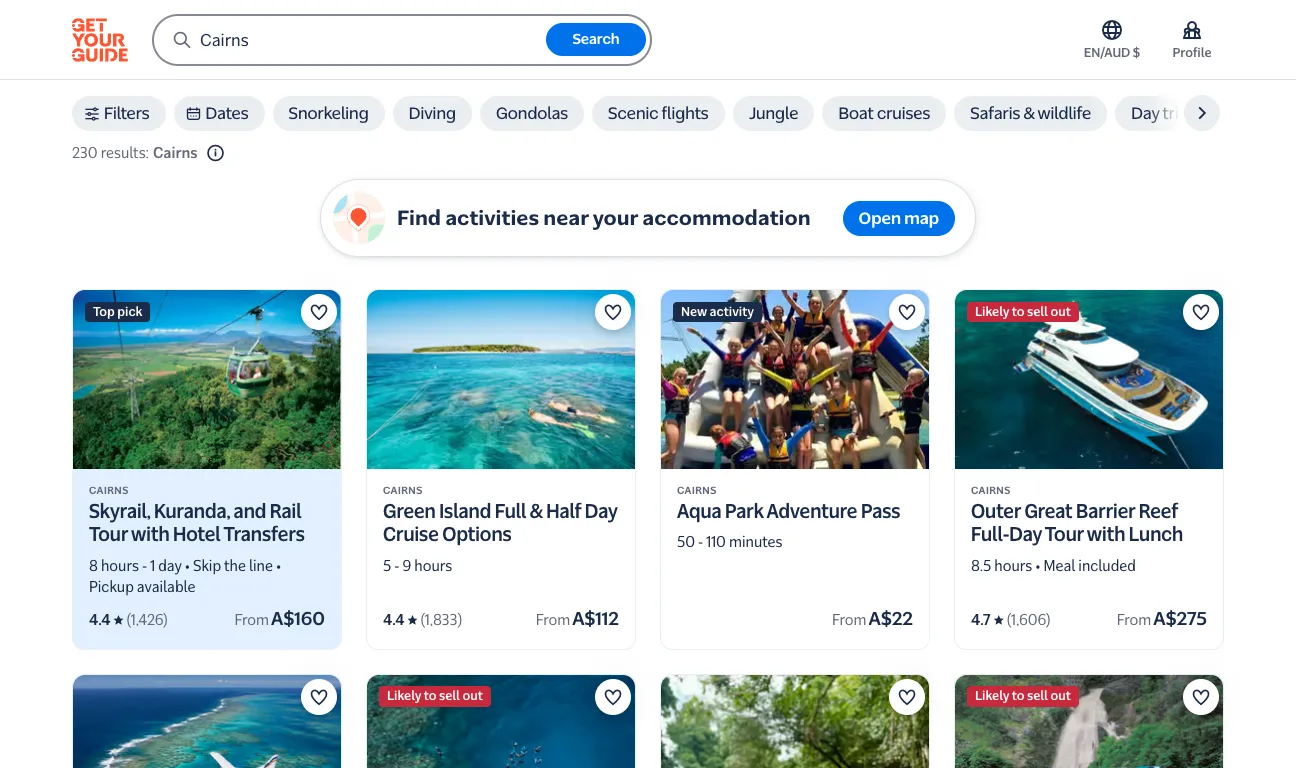Click the results info icon beside Cairns

click(x=215, y=153)
